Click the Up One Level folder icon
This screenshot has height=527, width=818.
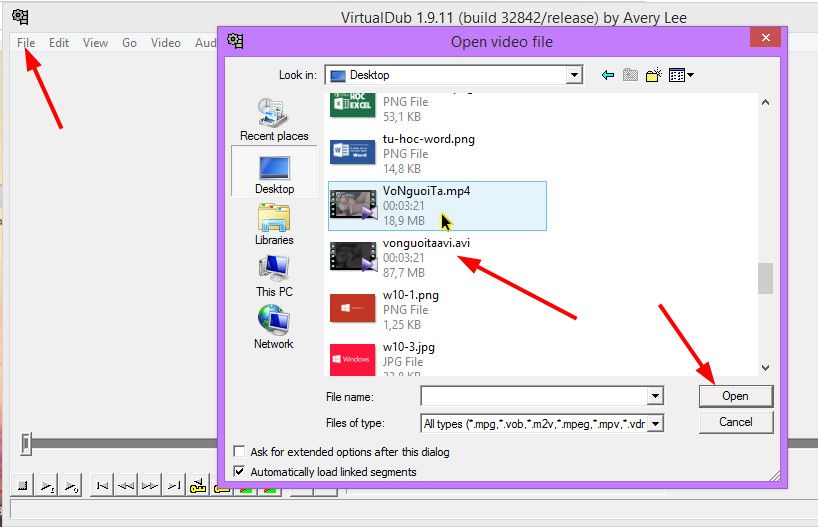[630, 75]
